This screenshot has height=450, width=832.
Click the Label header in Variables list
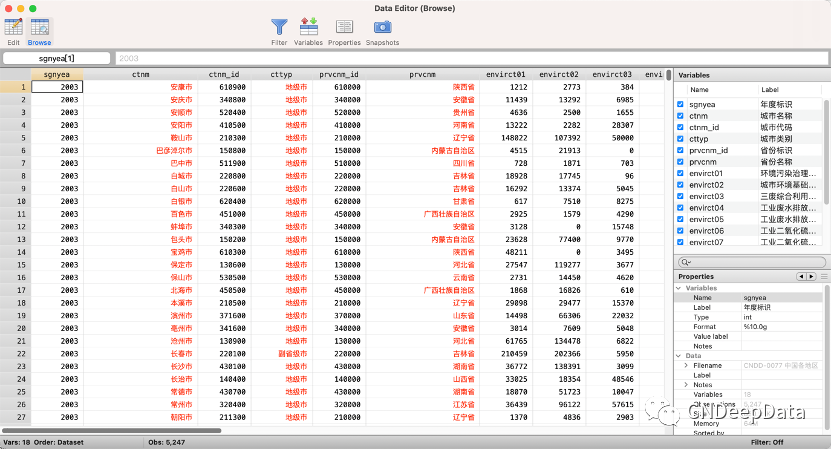coord(769,90)
